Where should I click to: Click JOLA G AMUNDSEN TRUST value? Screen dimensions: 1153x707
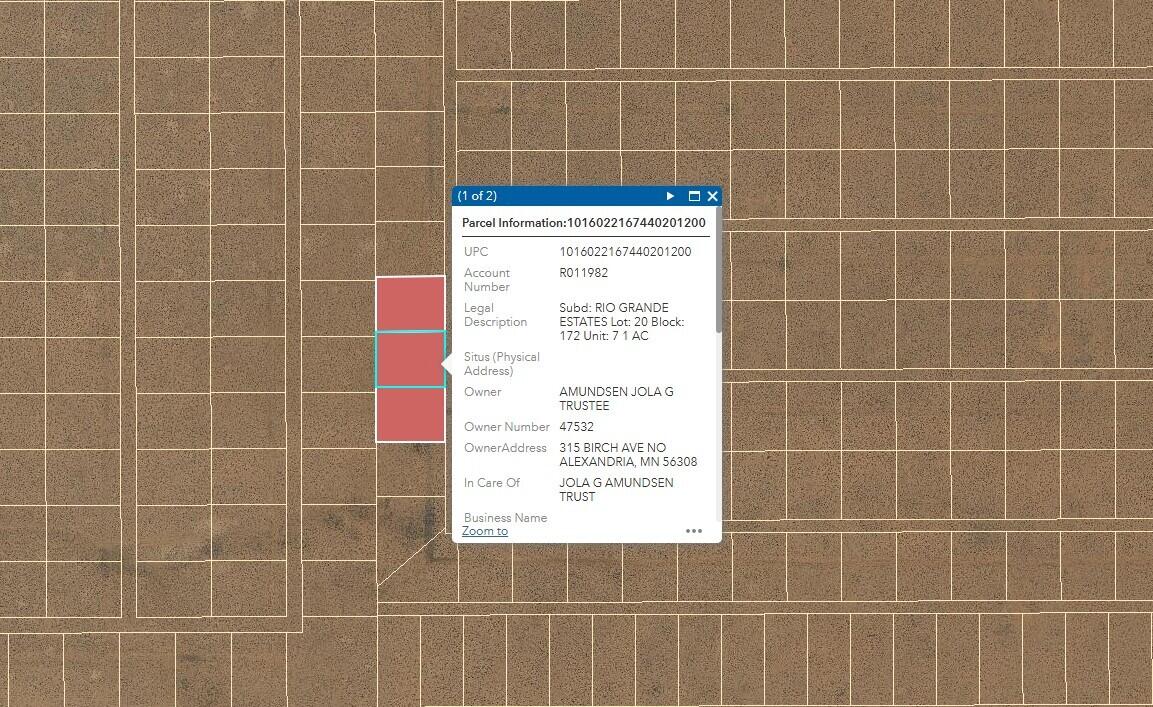(616, 489)
